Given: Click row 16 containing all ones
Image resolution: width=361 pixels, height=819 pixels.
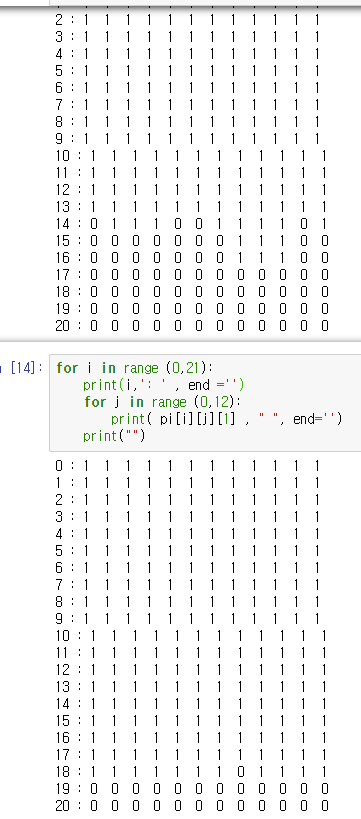Looking at the screenshot, I should pos(191,738).
